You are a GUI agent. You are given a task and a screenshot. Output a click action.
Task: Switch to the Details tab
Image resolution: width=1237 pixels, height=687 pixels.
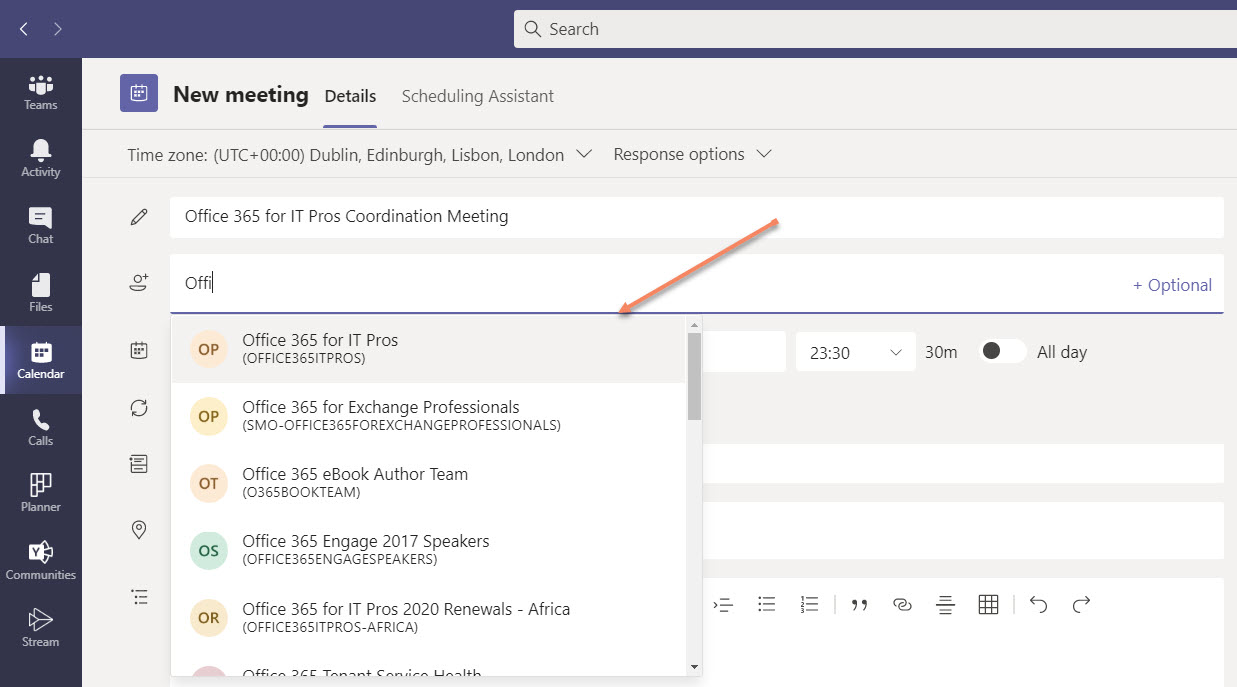pyautogui.click(x=350, y=97)
